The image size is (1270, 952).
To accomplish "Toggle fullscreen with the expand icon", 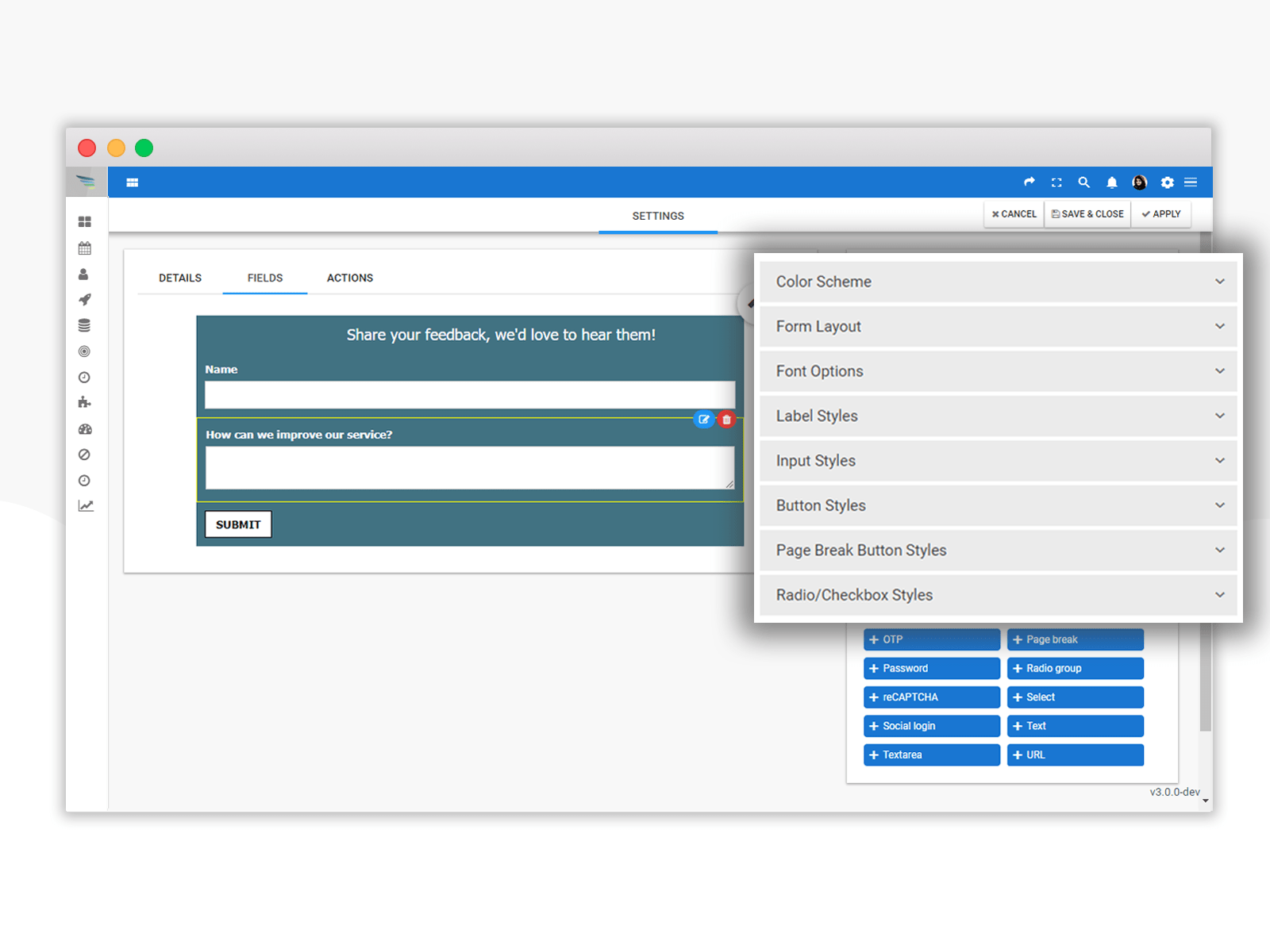I will coord(1056,182).
